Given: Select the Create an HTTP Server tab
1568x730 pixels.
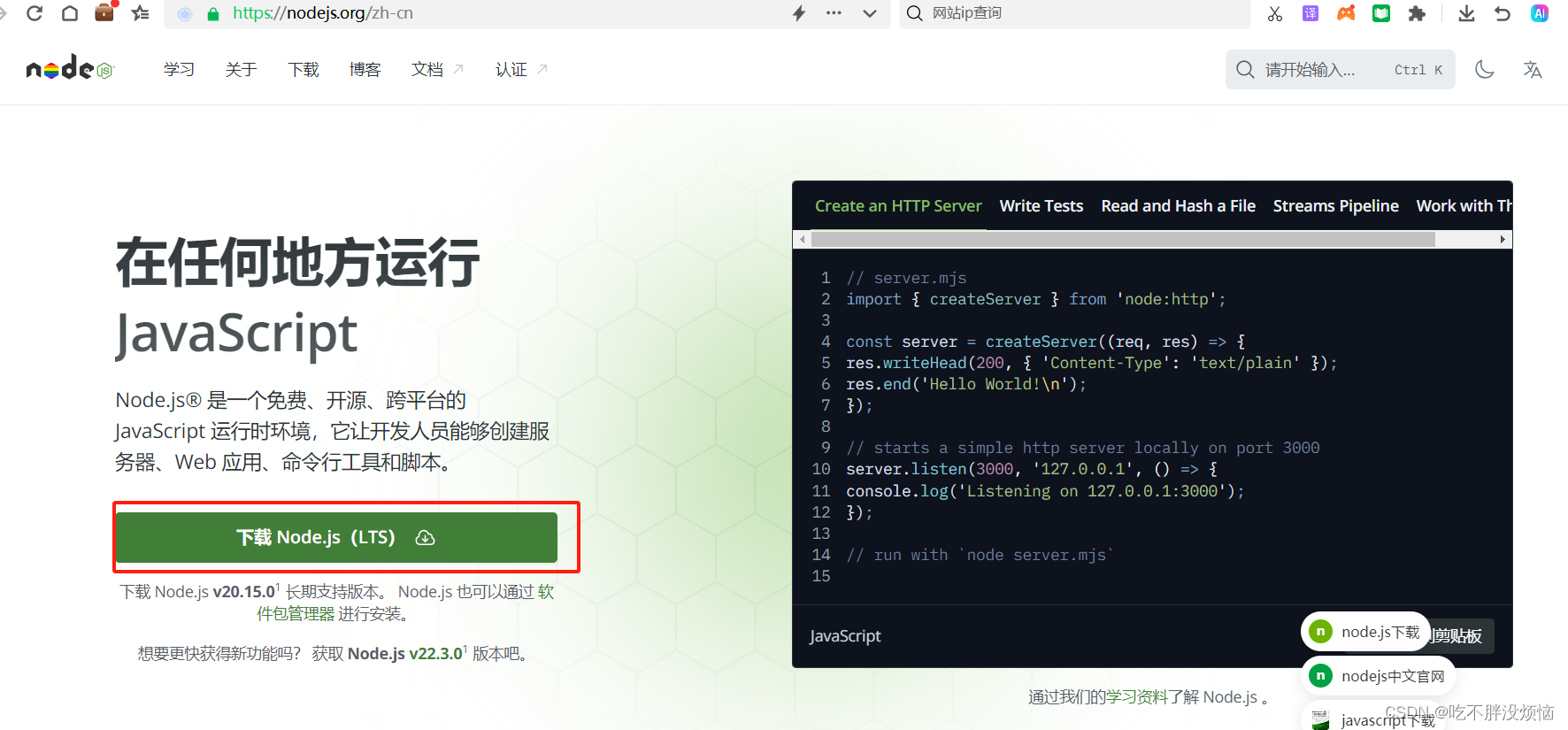Looking at the screenshot, I should point(898,206).
